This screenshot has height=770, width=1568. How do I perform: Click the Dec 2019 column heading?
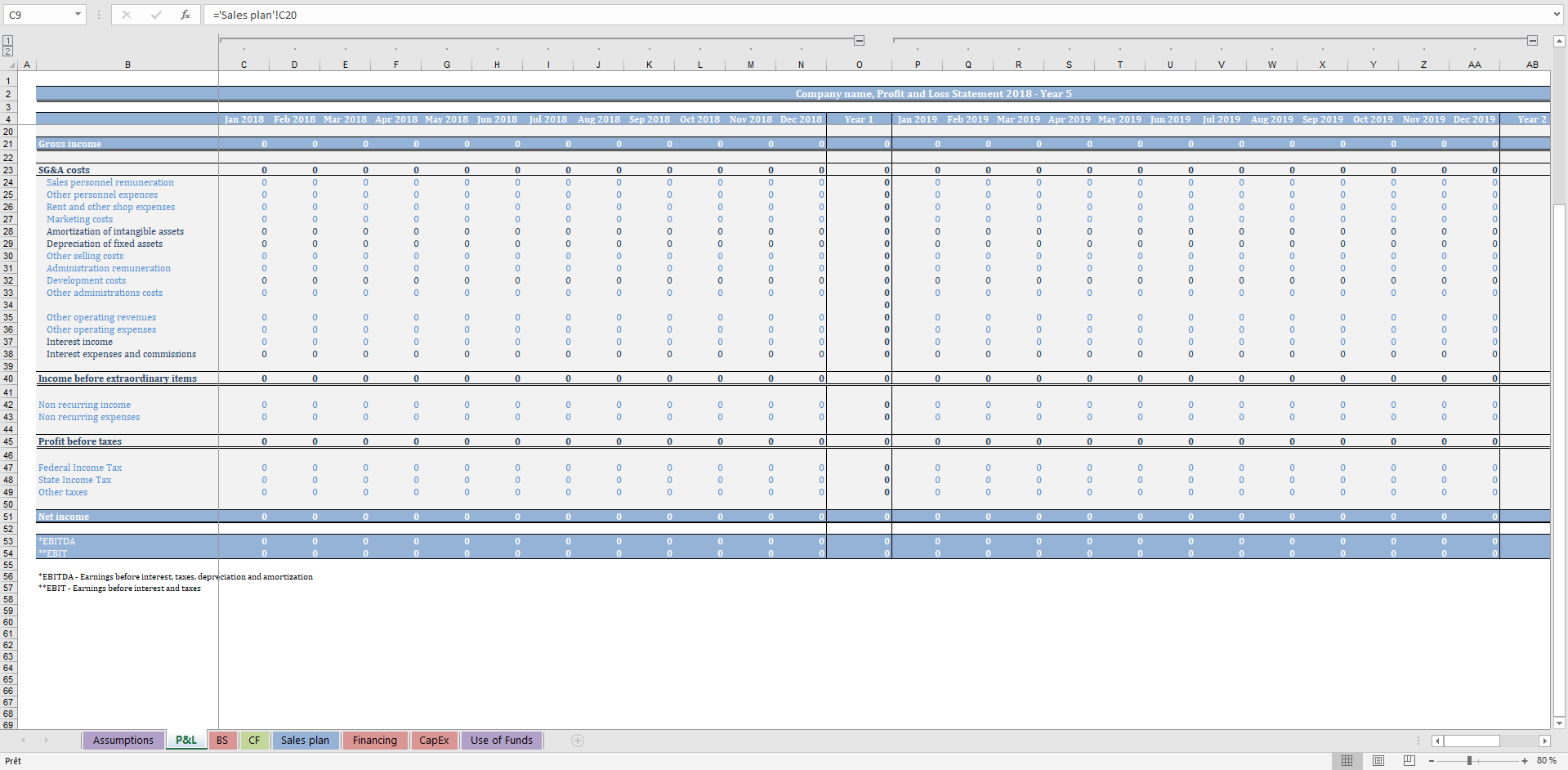(x=1474, y=119)
